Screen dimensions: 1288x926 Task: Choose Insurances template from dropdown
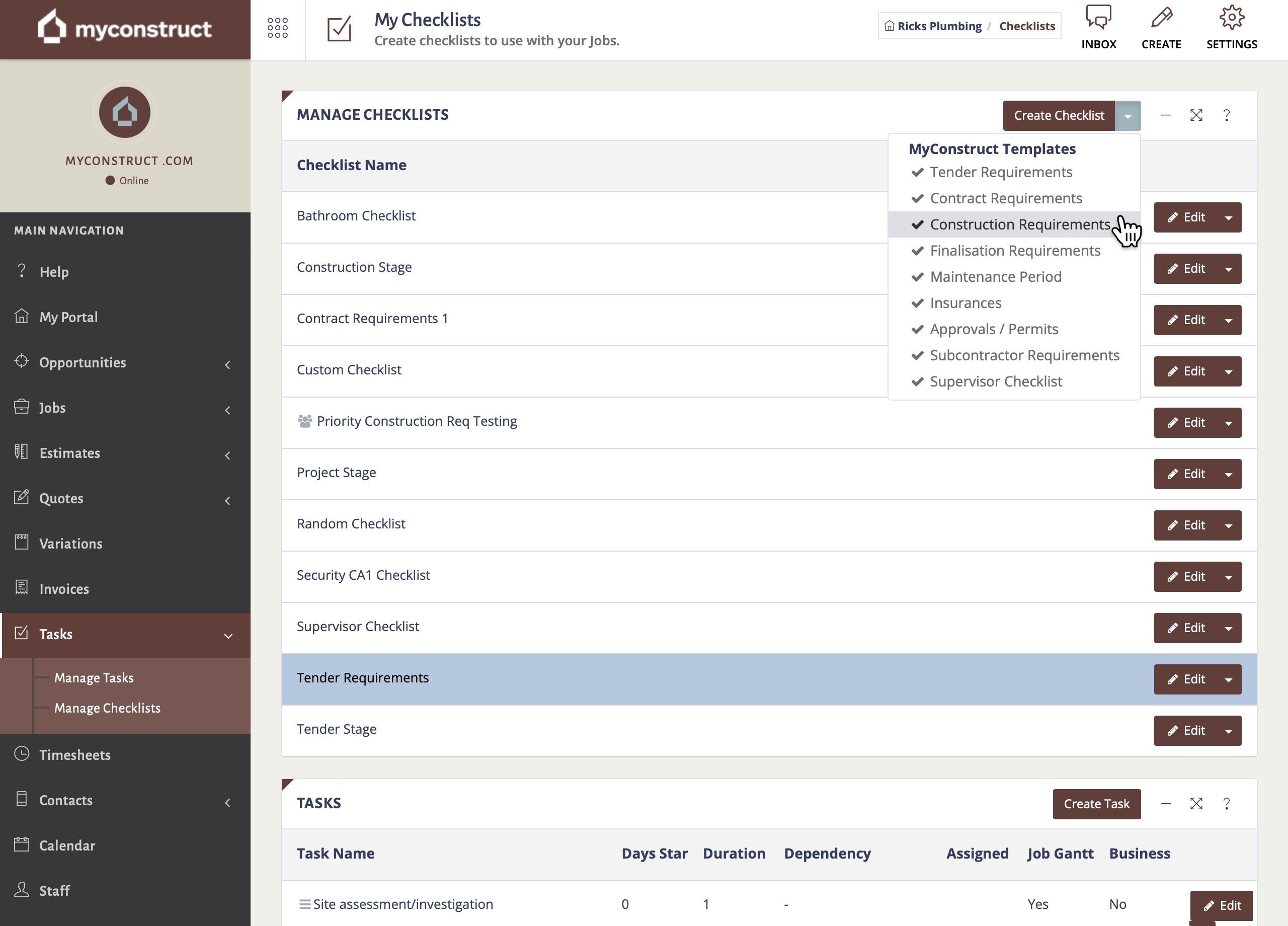coord(965,303)
